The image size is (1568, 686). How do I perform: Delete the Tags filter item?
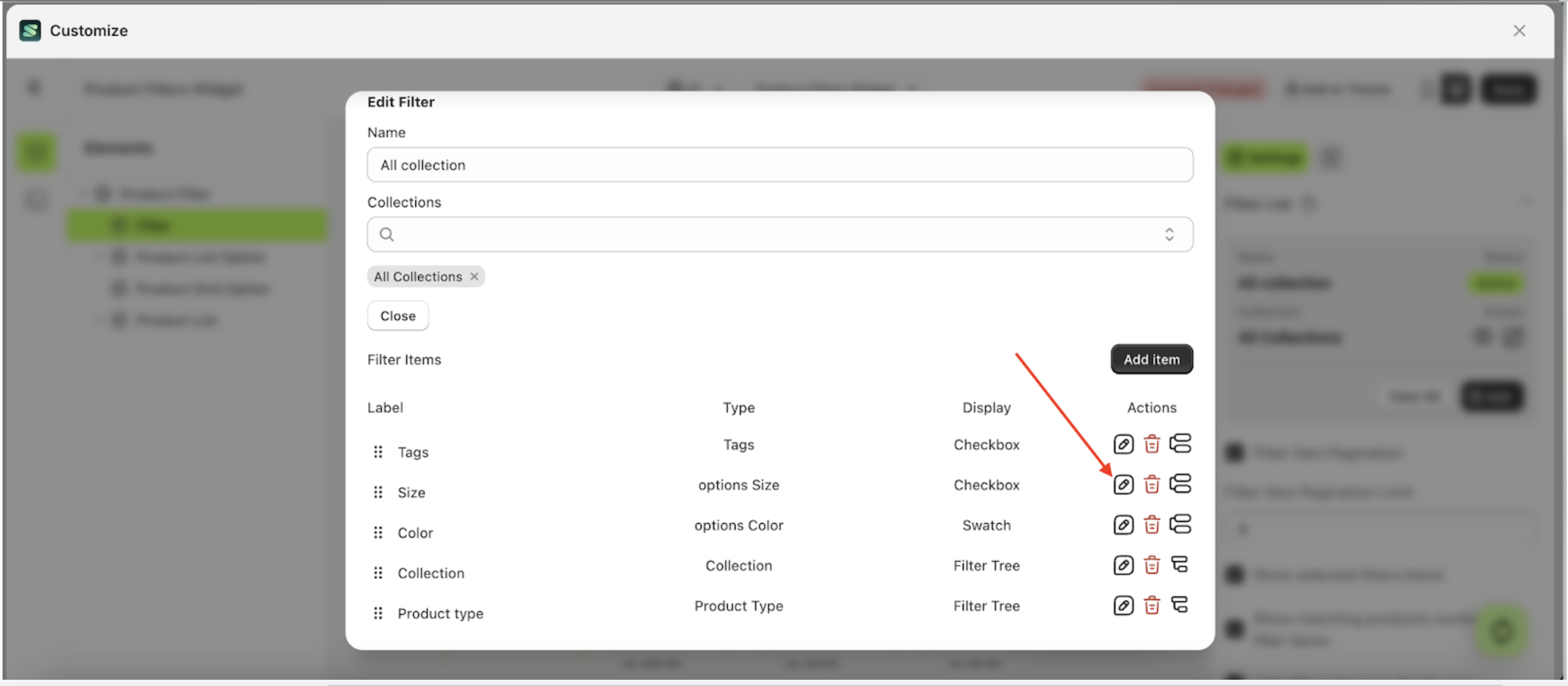pyautogui.click(x=1152, y=444)
